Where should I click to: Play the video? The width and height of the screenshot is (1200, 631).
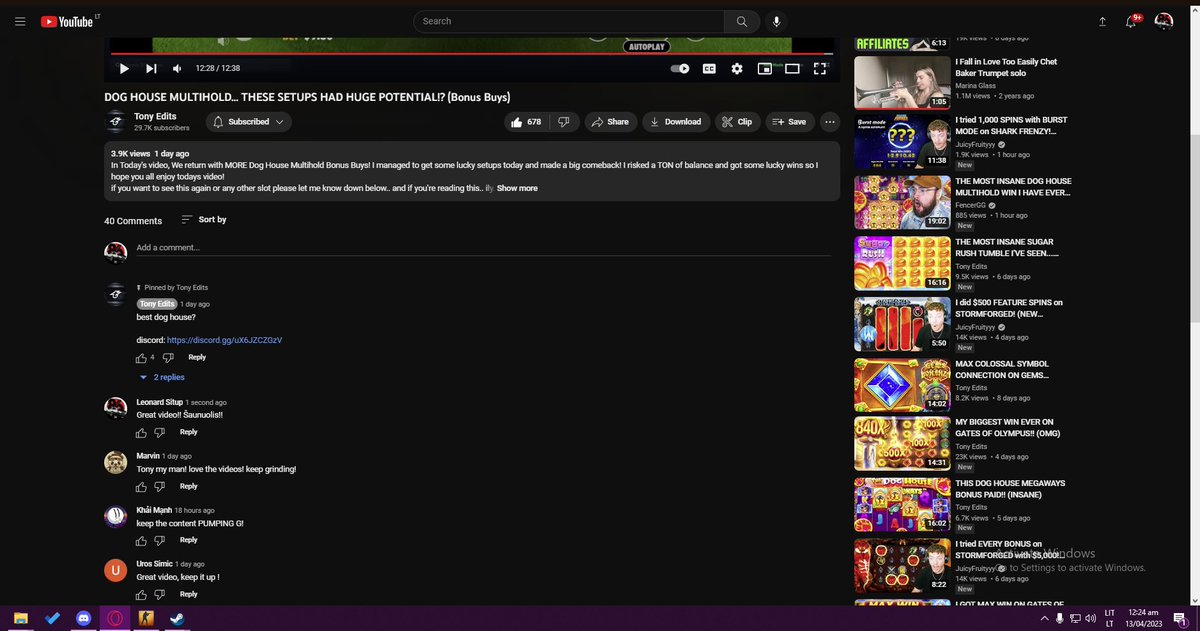(124, 68)
